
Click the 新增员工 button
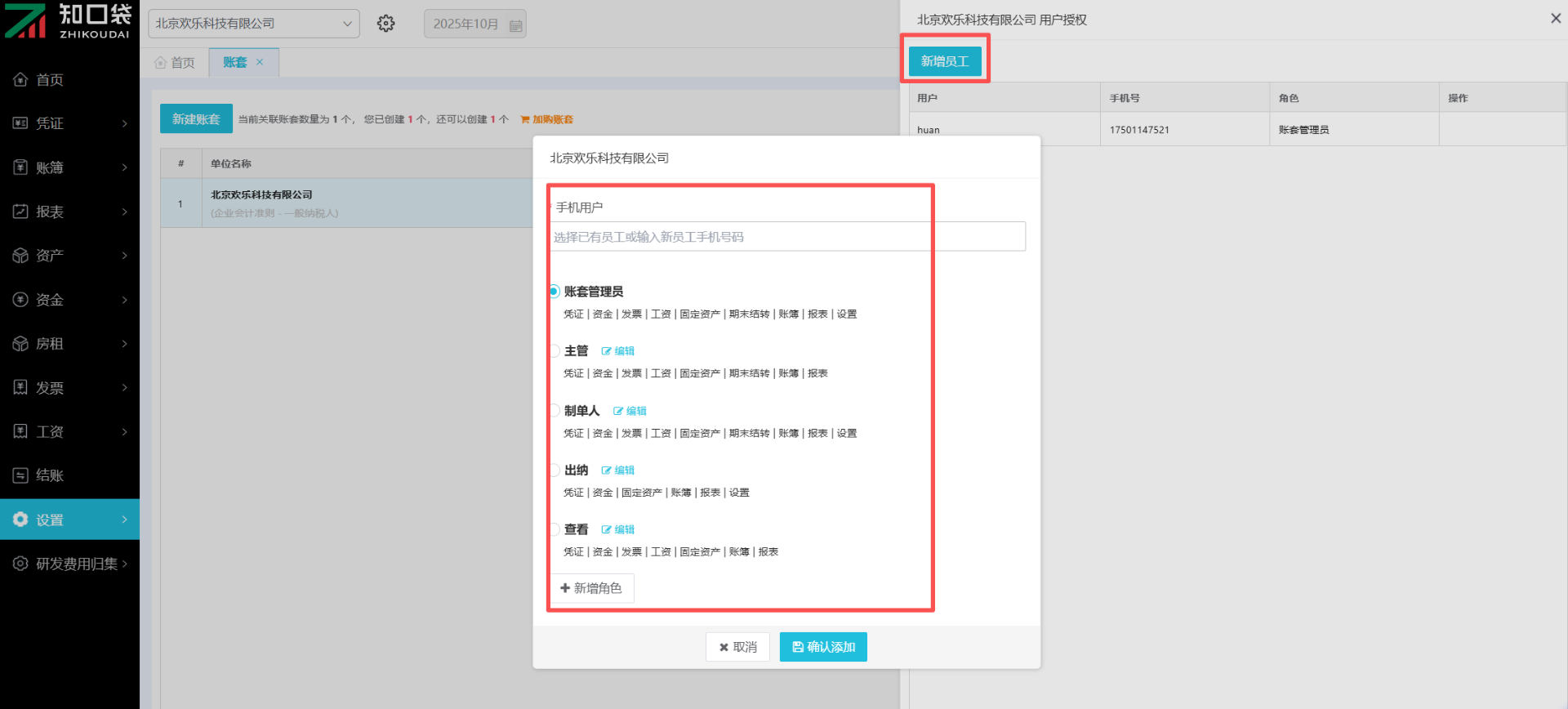(944, 61)
